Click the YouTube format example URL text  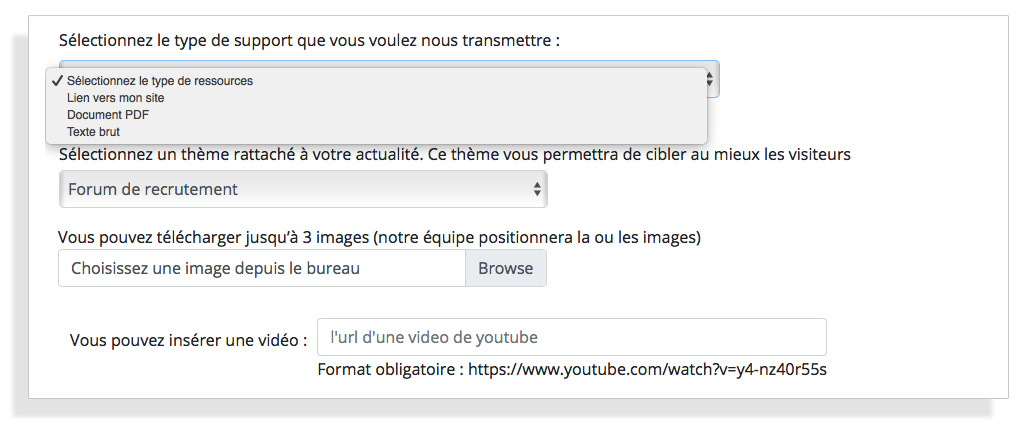pos(647,370)
